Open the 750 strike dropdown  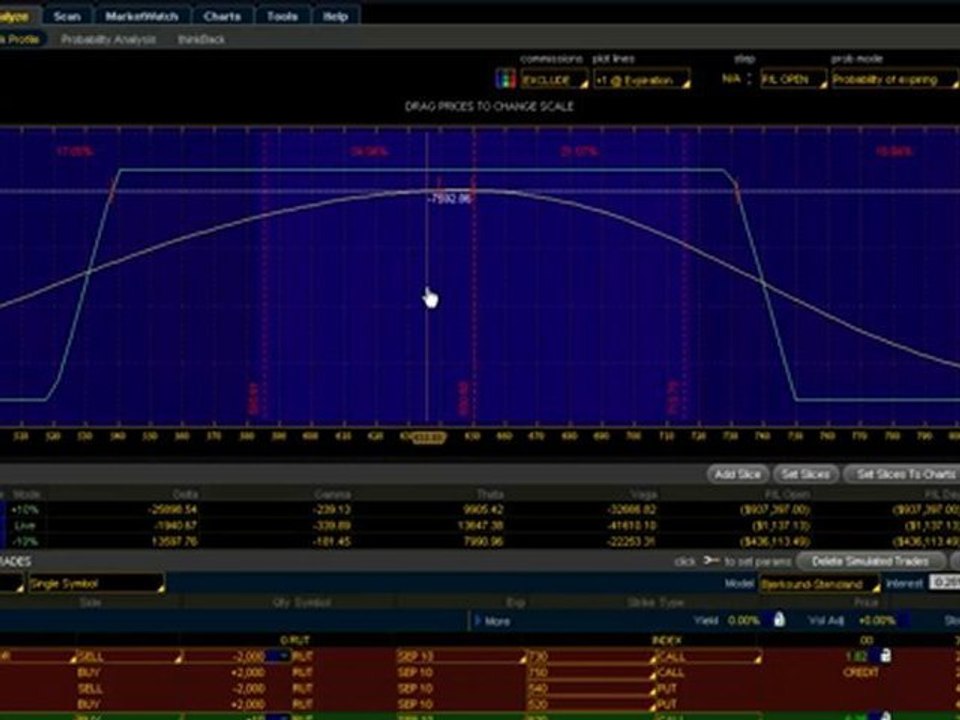pyautogui.click(x=592, y=672)
